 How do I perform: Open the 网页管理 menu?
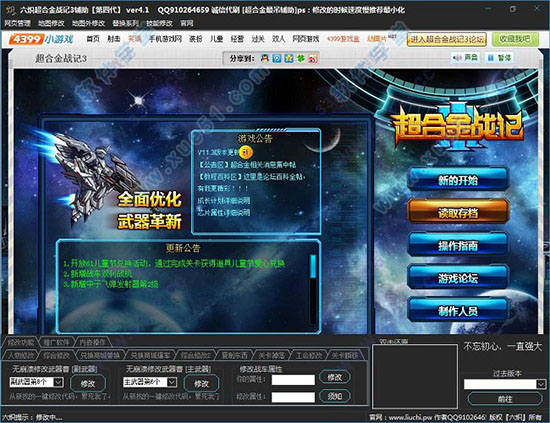pos(18,24)
